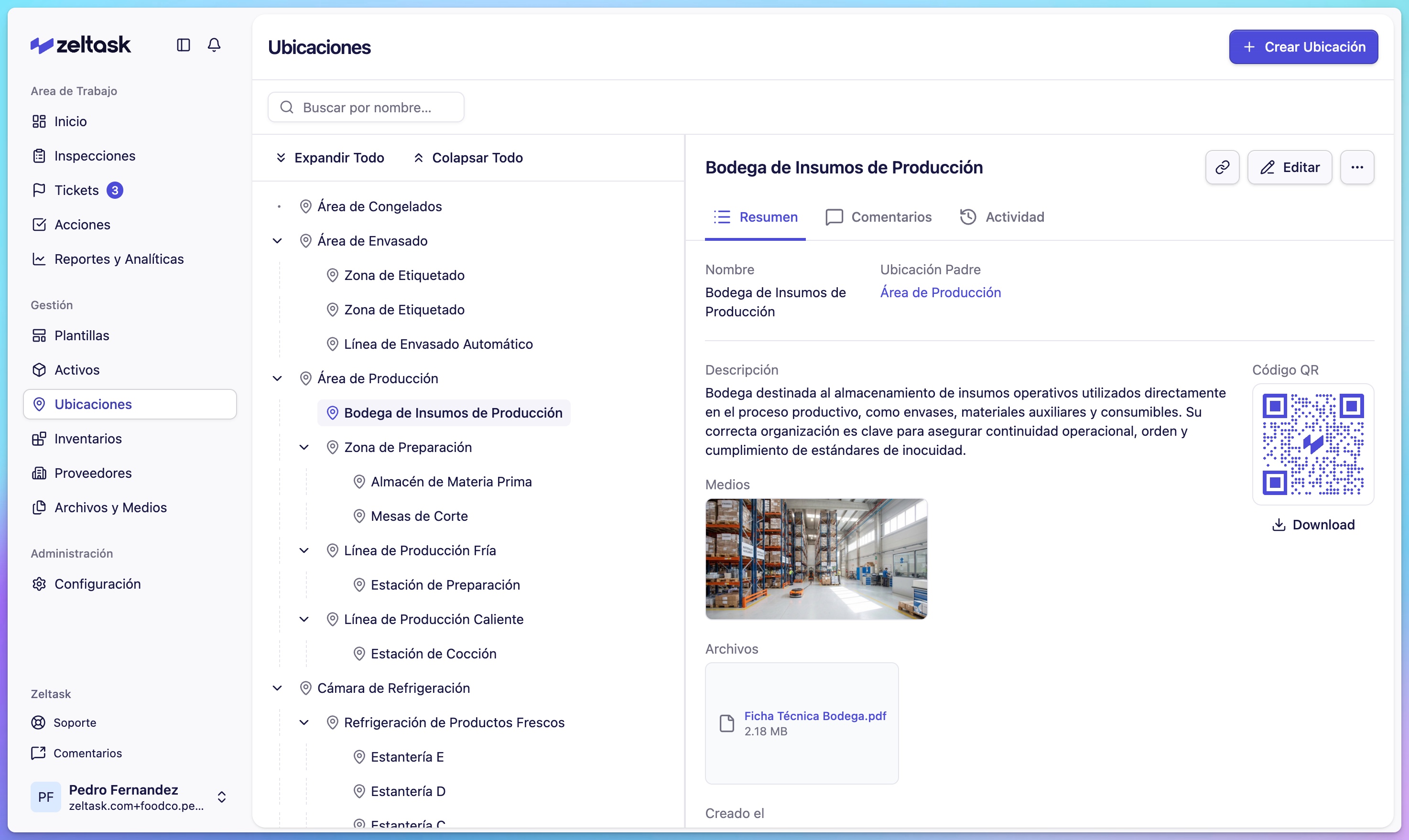Open the warehouse photo thumbnail

point(816,559)
